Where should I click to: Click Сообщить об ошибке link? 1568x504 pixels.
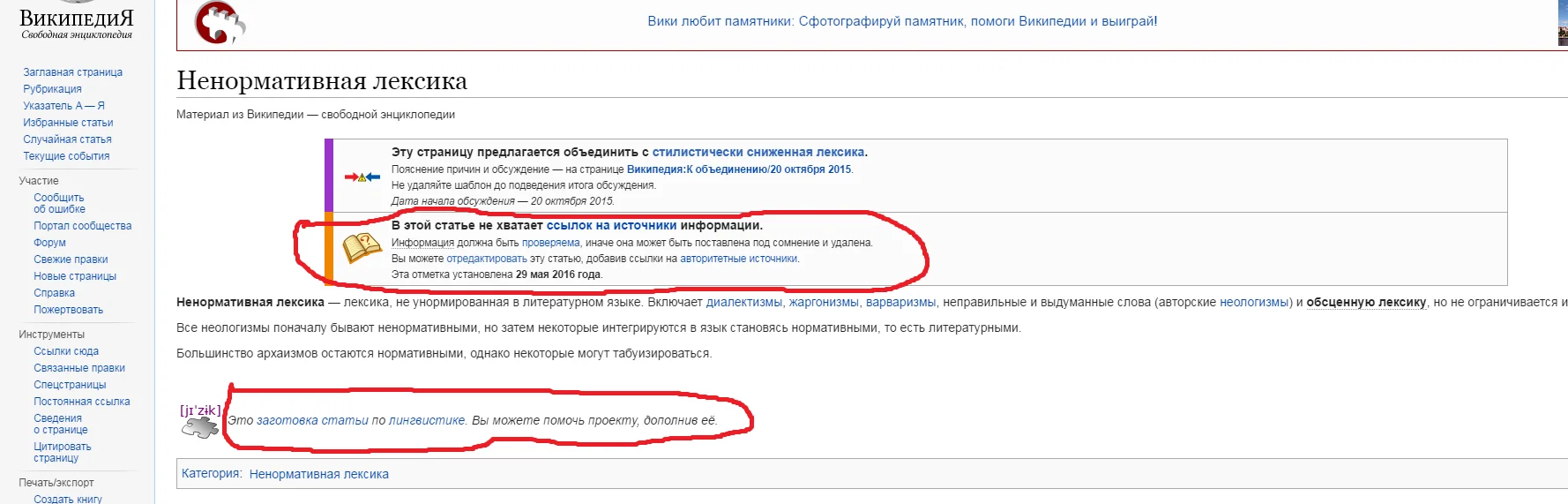point(59,204)
